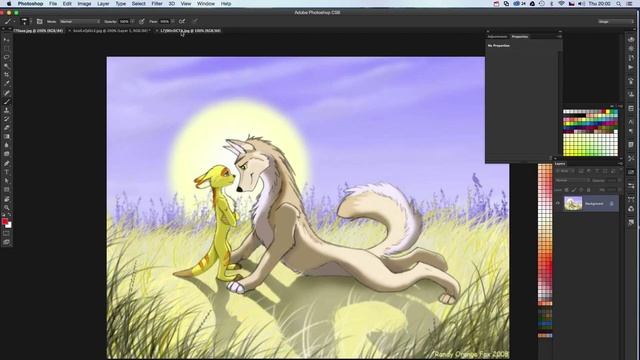The width and height of the screenshot is (640, 360).
Task: Open the Apple menu
Action: (x=9, y=4)
